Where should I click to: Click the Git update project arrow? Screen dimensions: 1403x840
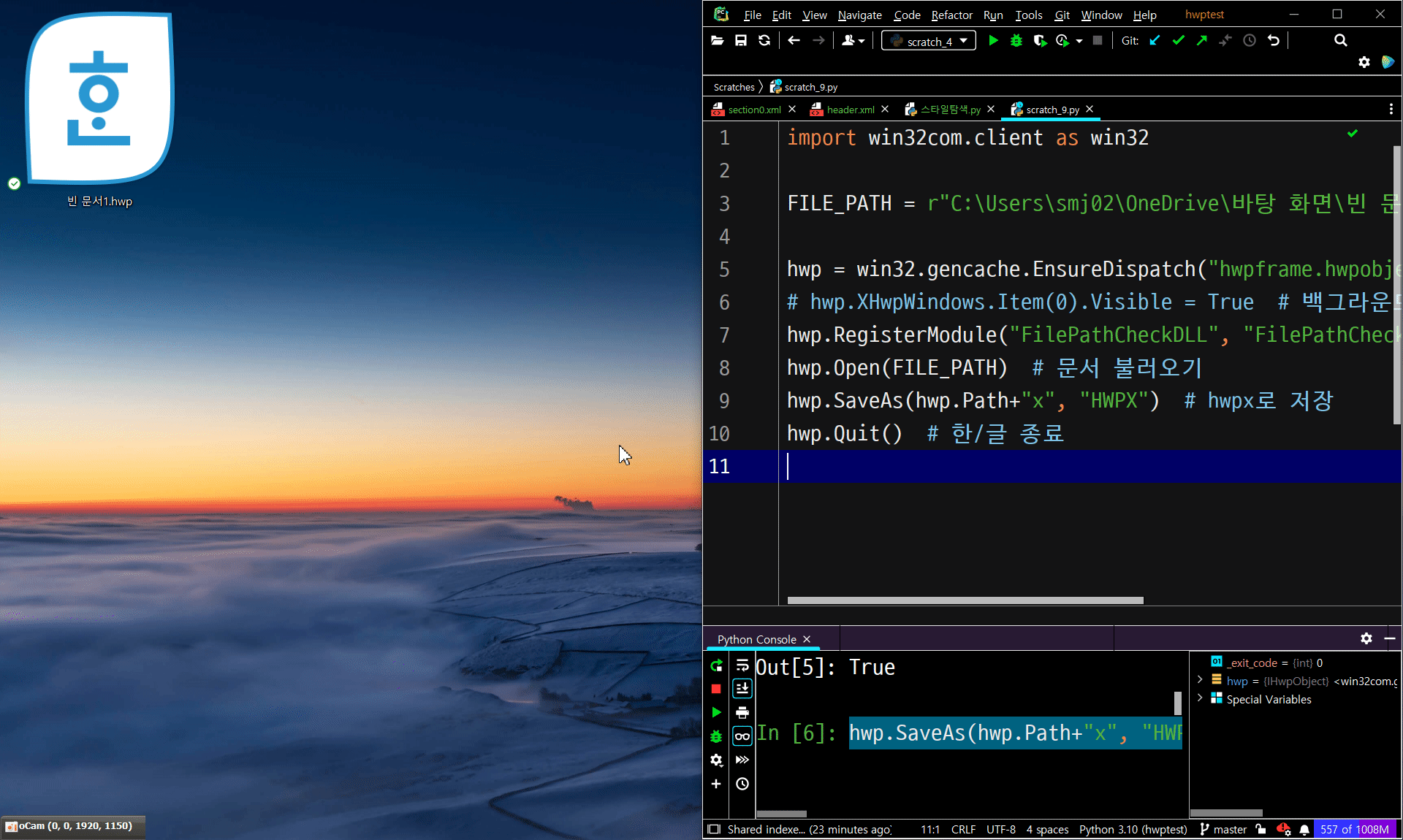coord(1155,41)
